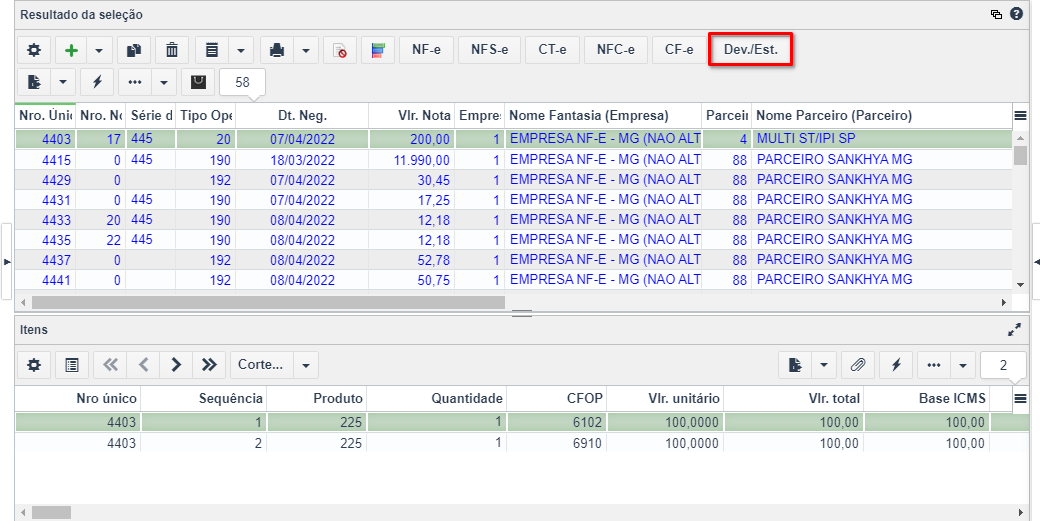The width and height of the screenshot is (1040, 521).
Task: Open the CT-e button
Action: 552,50
